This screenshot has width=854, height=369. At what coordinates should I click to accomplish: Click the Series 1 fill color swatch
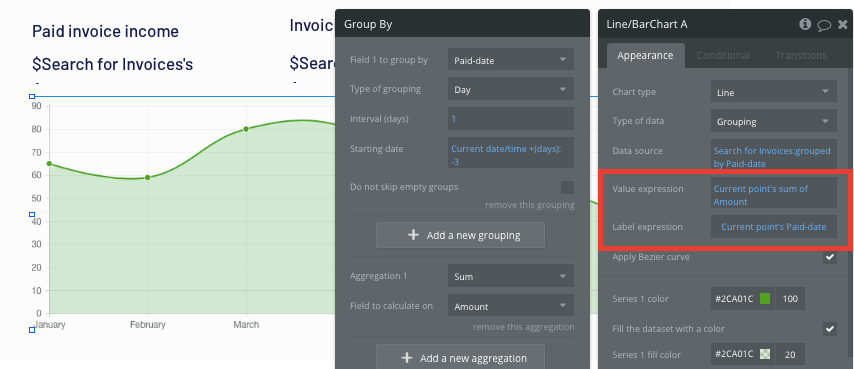click(x=765, y=354)
